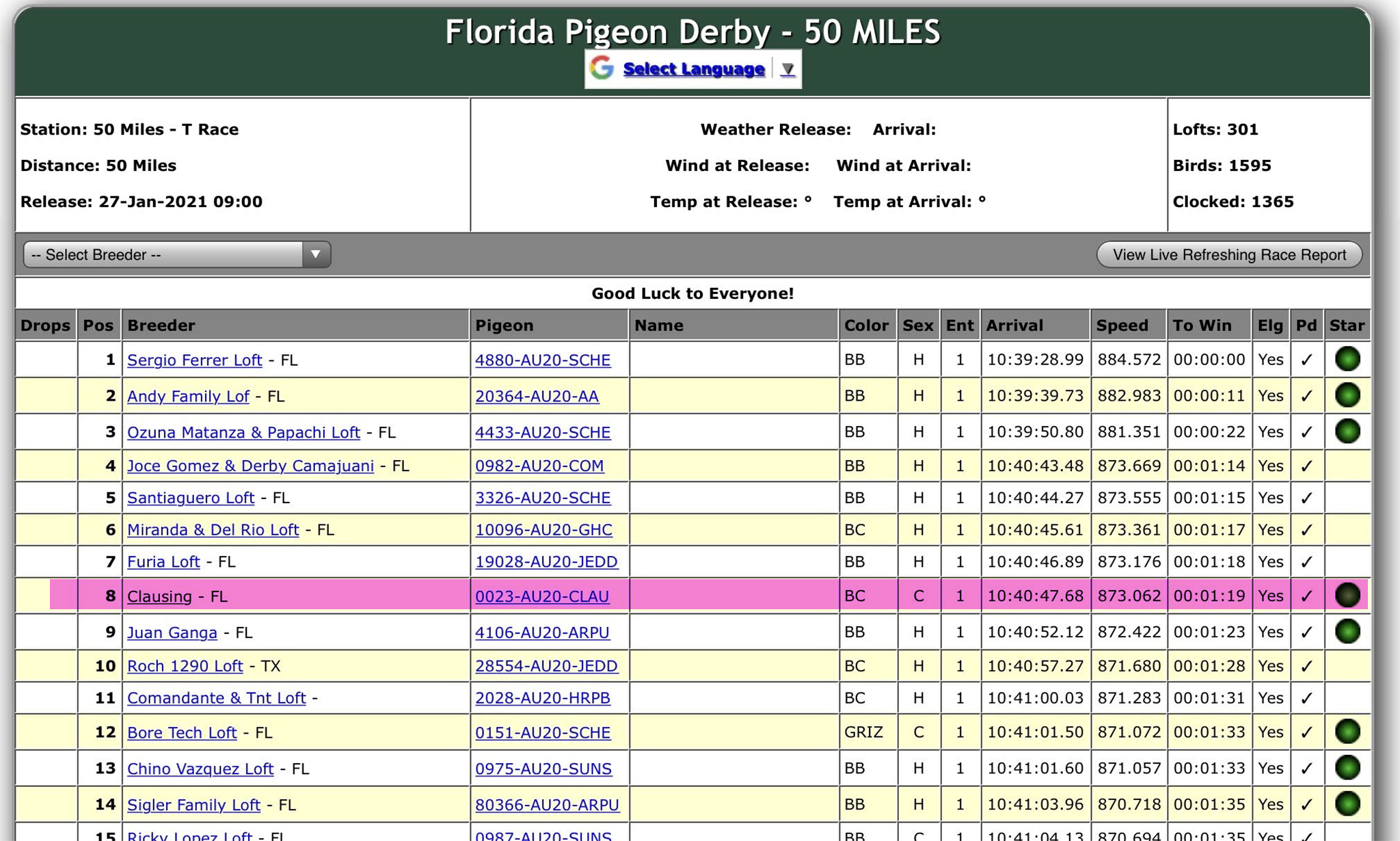The image size is (1400, 841).
Task: Open the Select Breeder dropdown
Action: pyautogui.click(x=176, y=254)
